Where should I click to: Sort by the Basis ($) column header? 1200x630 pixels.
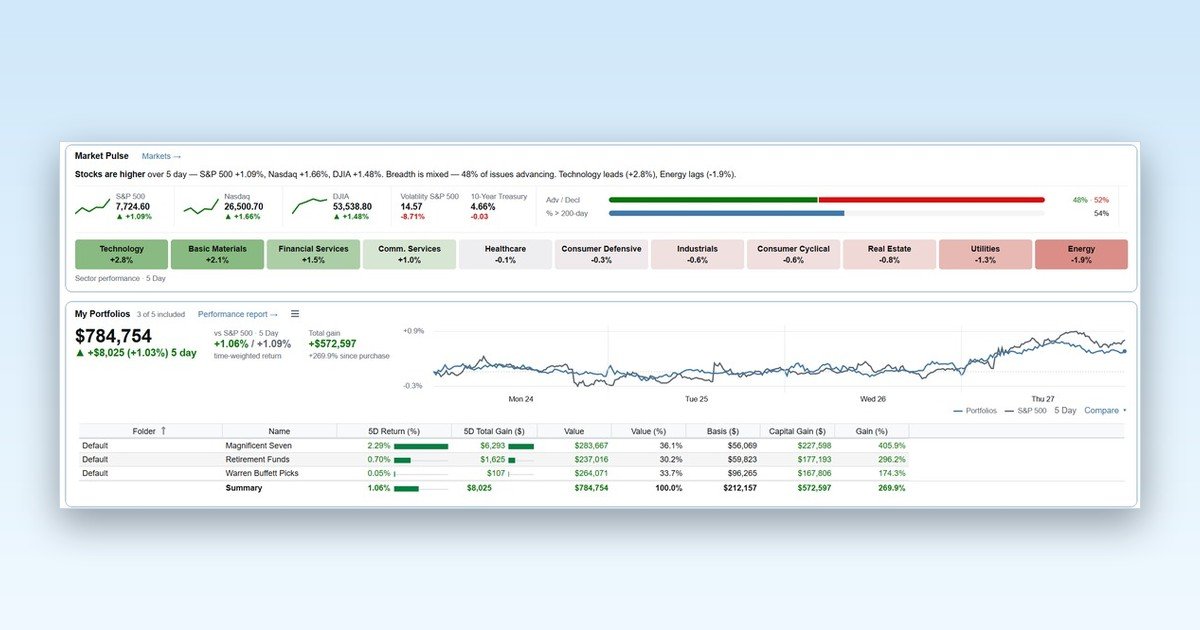click(723, 431)
